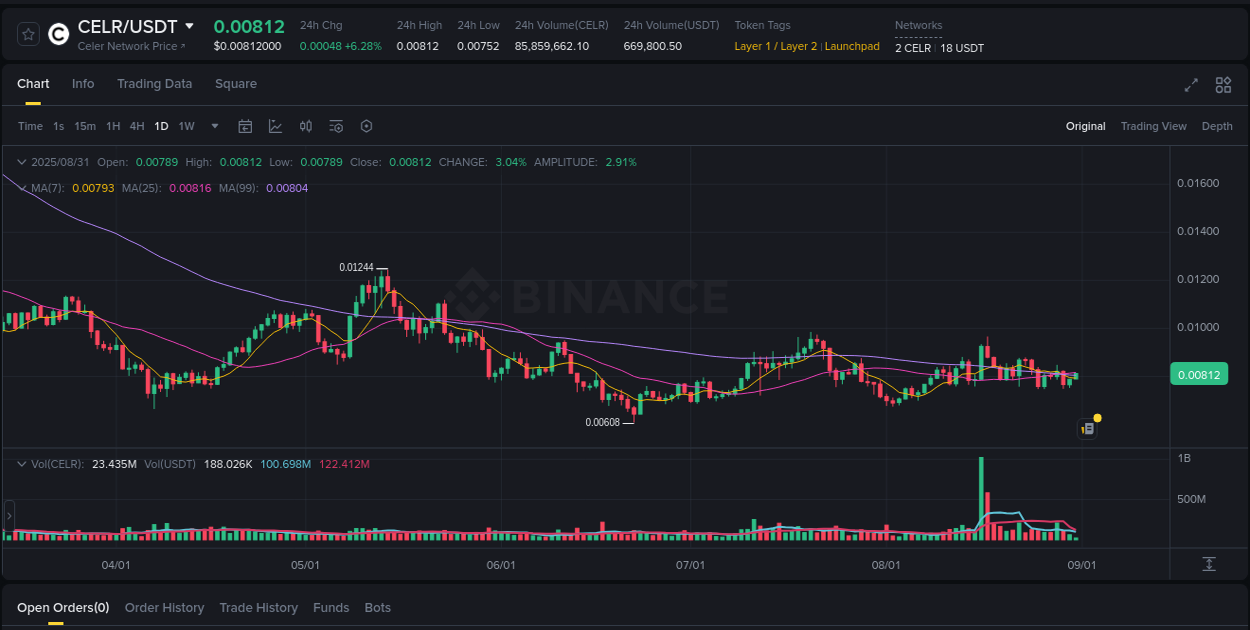This screenshot has height=630, width=1250.
Task: Change candle style via the candlestick icon
Action: [x=306, y=126]
